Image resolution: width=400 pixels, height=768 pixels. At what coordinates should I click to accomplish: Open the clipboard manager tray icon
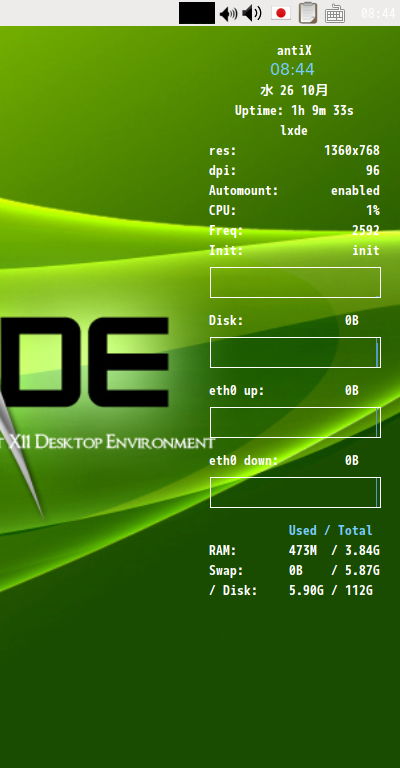(x=307, y=13)
